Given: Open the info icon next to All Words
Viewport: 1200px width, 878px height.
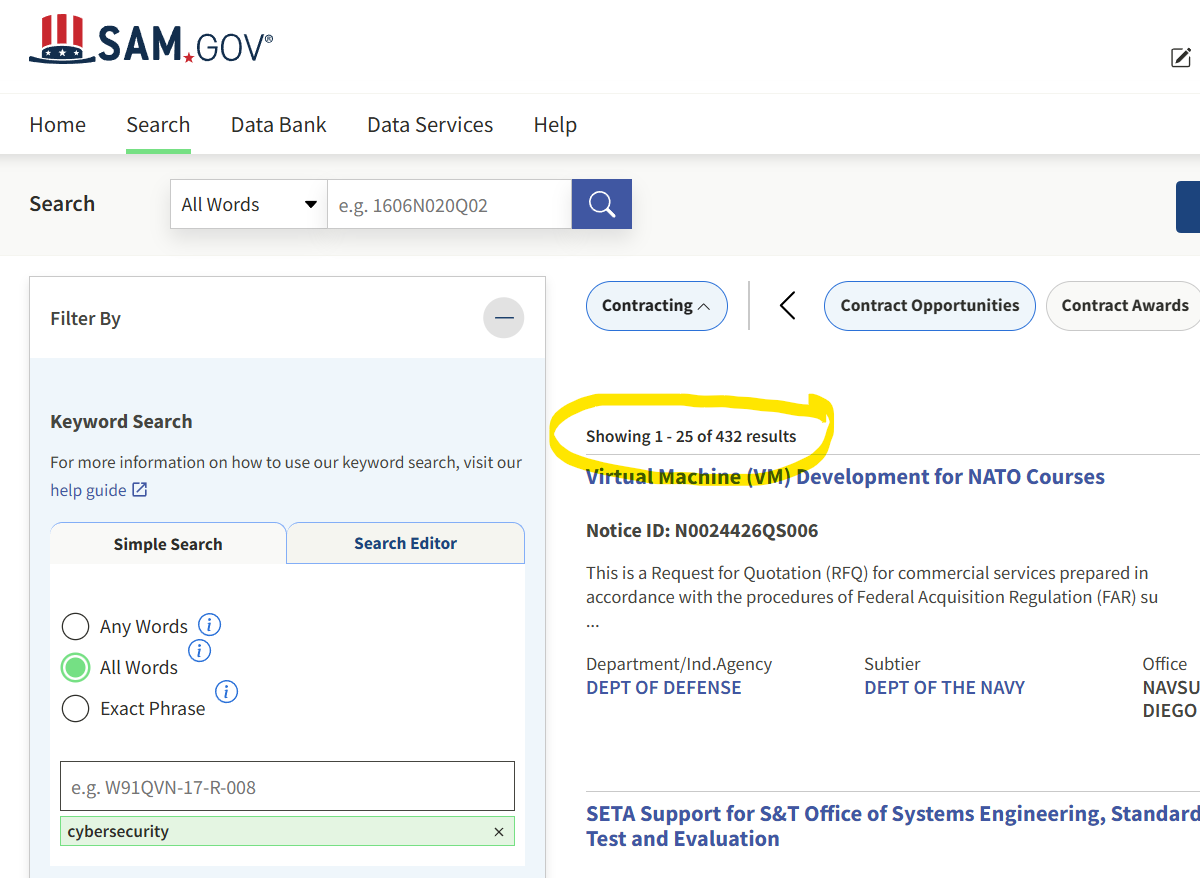Looking at the screenshot, I should point(199,650).
